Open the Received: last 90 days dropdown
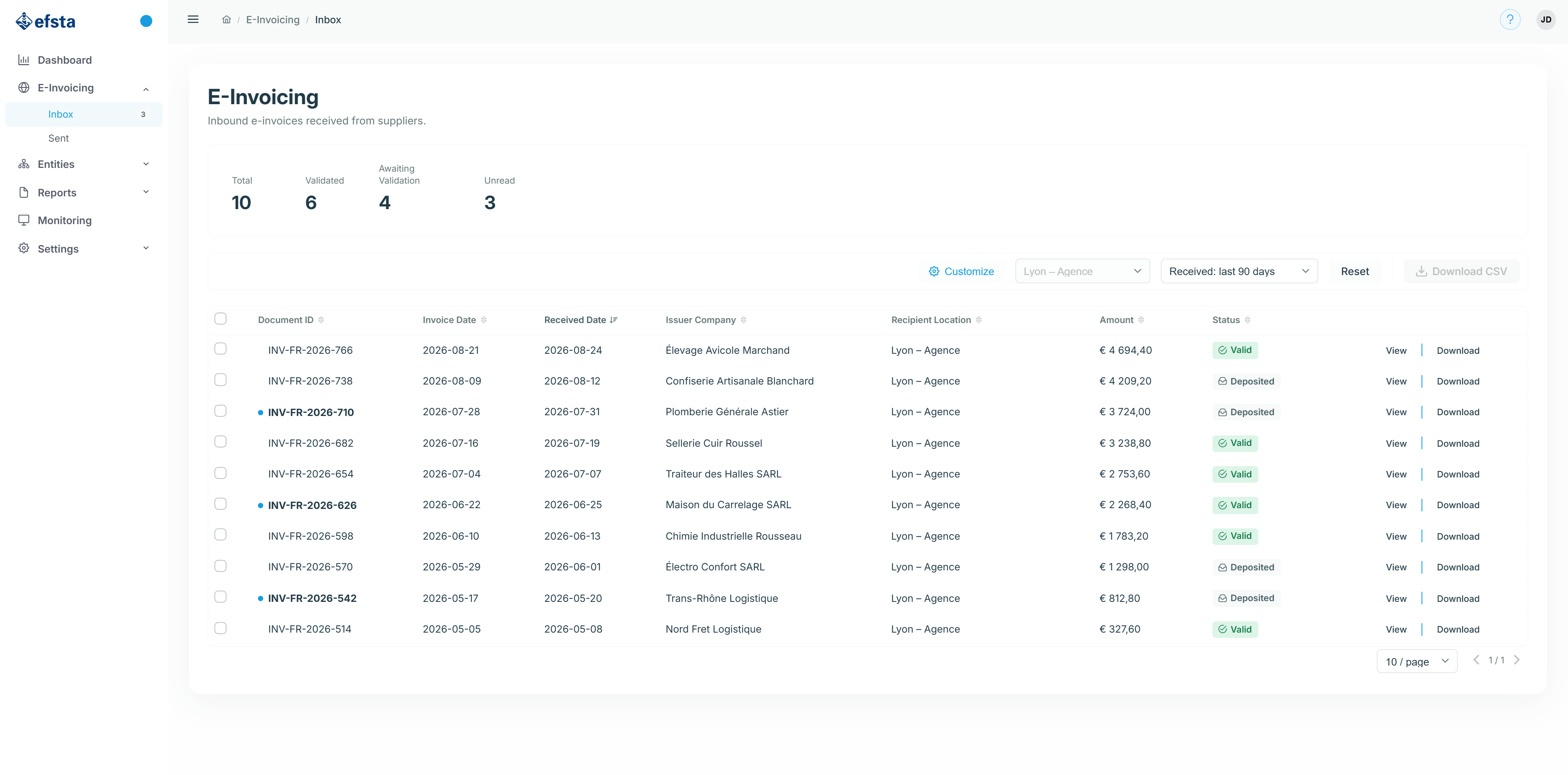This screenshot has width=1568, height=775. click(1239, 271)
